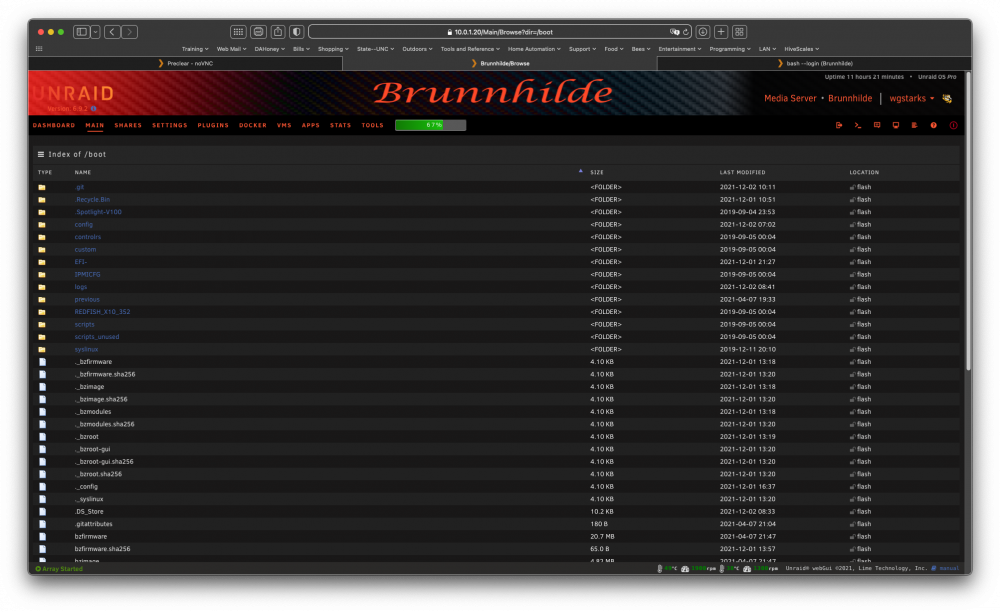Open the Help question mark icon
Image resolution: width=1000 pixels, height=612 pixels.
934,126
